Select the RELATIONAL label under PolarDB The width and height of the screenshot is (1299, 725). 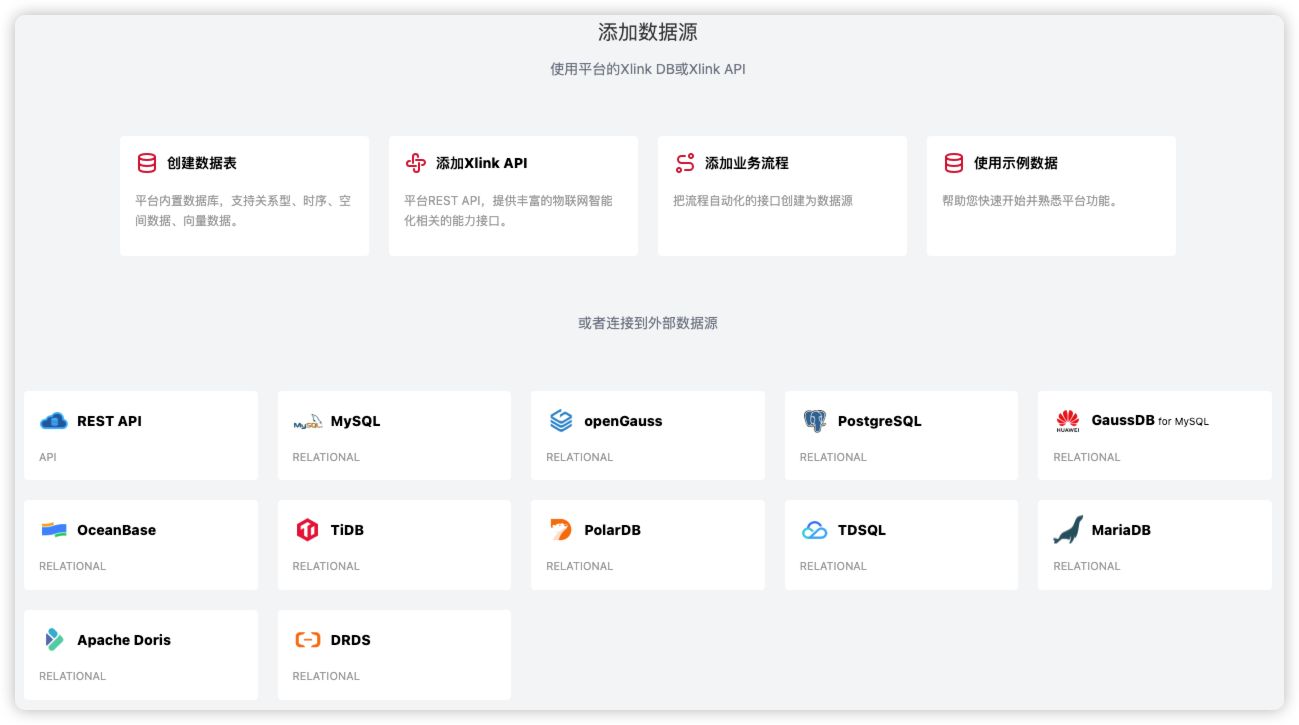pos(579,566)
